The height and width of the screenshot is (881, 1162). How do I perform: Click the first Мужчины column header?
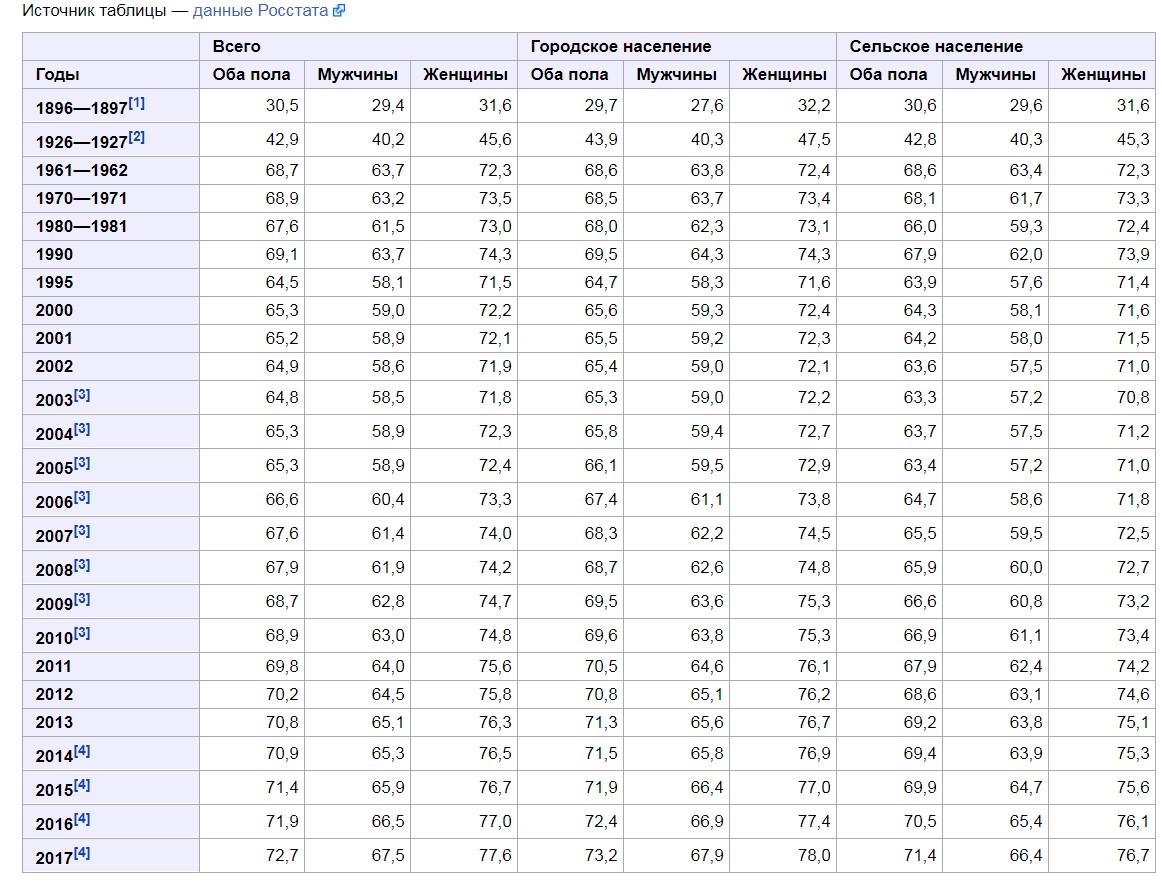click(357, 75)
